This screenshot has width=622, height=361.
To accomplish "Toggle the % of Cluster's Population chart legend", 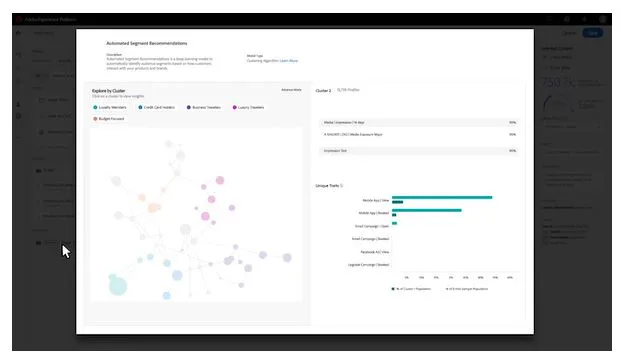I will click(411, 289).
